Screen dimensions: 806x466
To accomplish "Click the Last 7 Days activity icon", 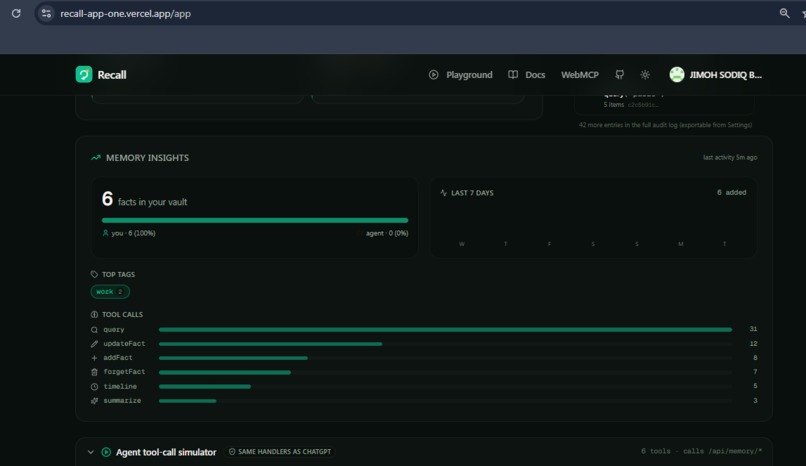I will [x=444, y=193].
